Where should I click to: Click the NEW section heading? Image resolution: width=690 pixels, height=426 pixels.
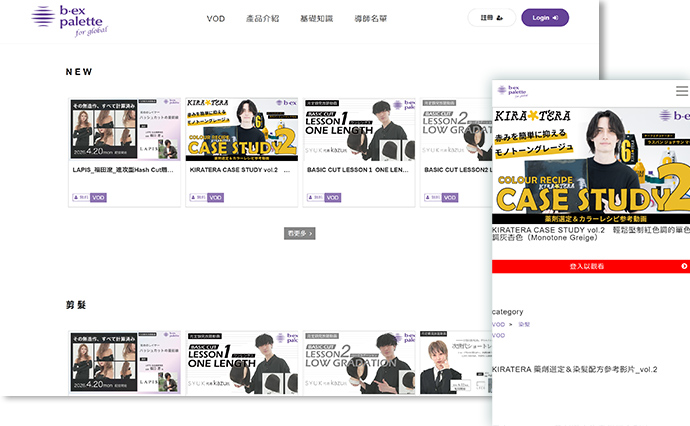coord(79,72)
